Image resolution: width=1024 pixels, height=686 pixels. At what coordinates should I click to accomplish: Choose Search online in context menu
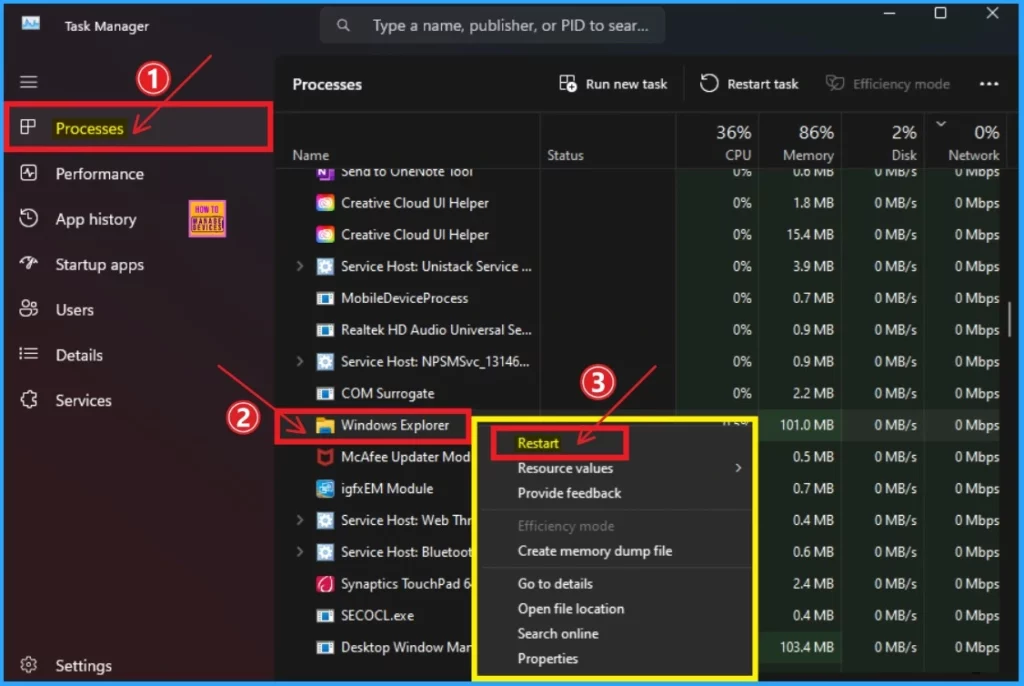(x=558, y=634)
